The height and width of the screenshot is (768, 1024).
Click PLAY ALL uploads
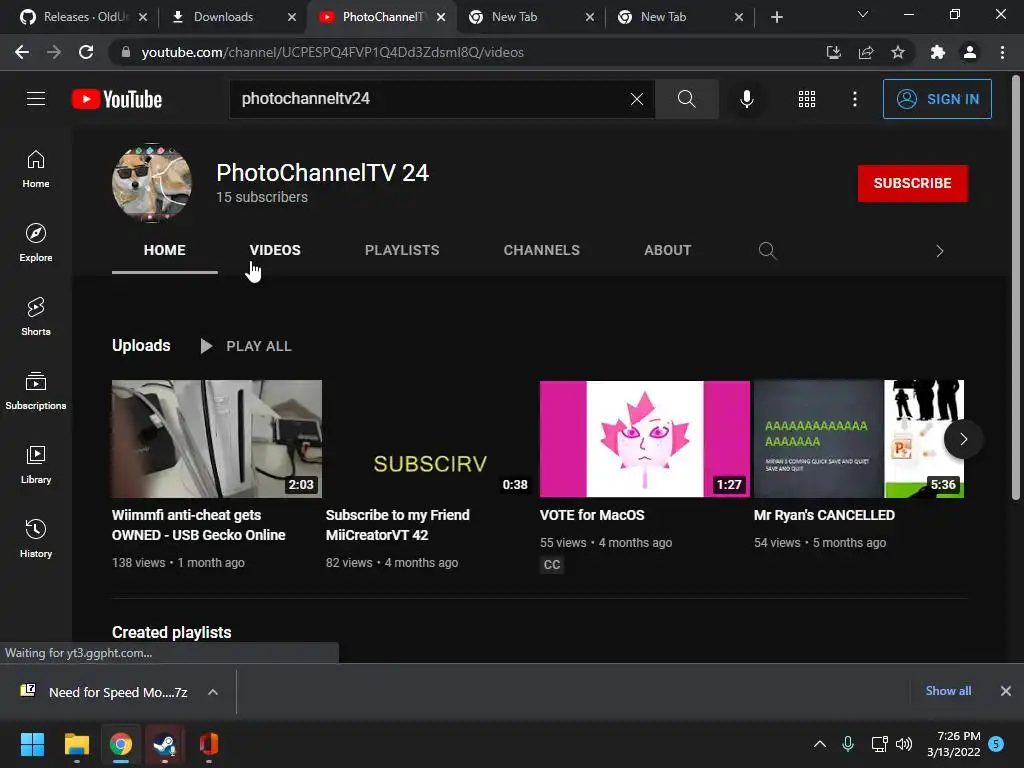246,346
